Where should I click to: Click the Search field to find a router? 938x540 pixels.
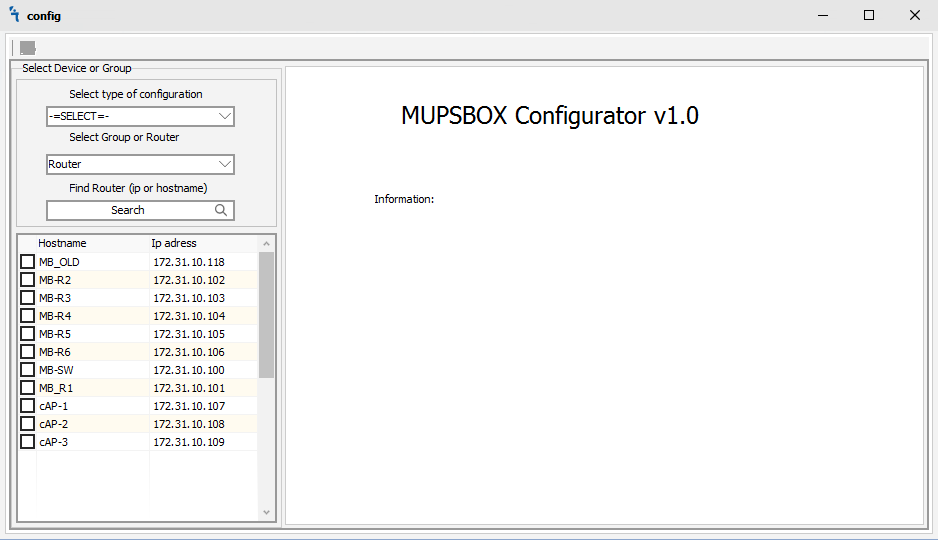(128, 210)
